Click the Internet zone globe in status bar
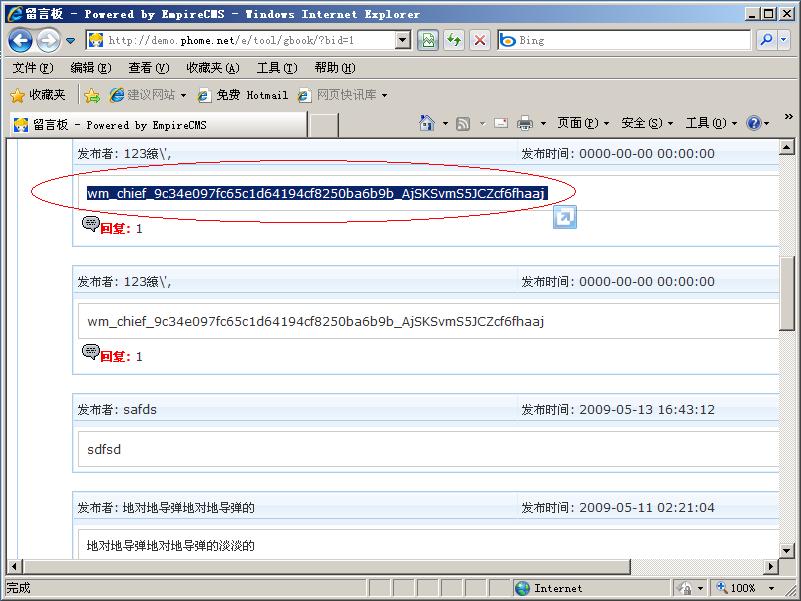 point(523,588)
